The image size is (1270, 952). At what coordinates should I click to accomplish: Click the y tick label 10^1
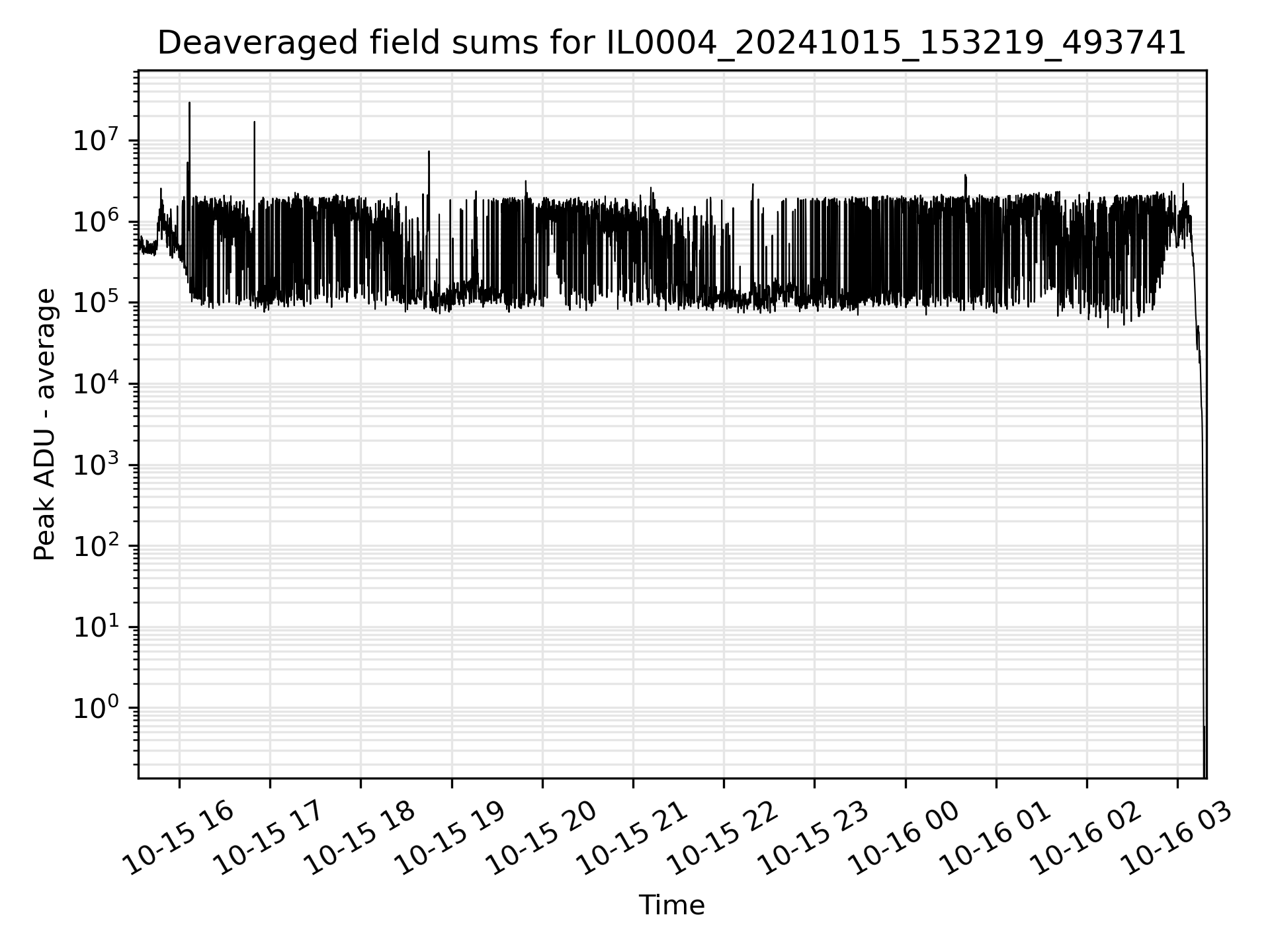pos(97,627)
